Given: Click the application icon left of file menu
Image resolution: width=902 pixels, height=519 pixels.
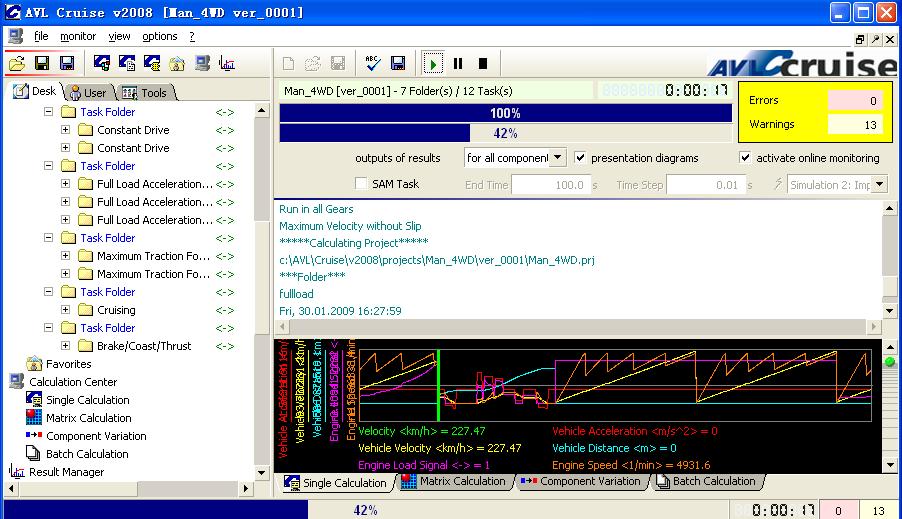Looking at the screenshot, I should click(16, 36).
